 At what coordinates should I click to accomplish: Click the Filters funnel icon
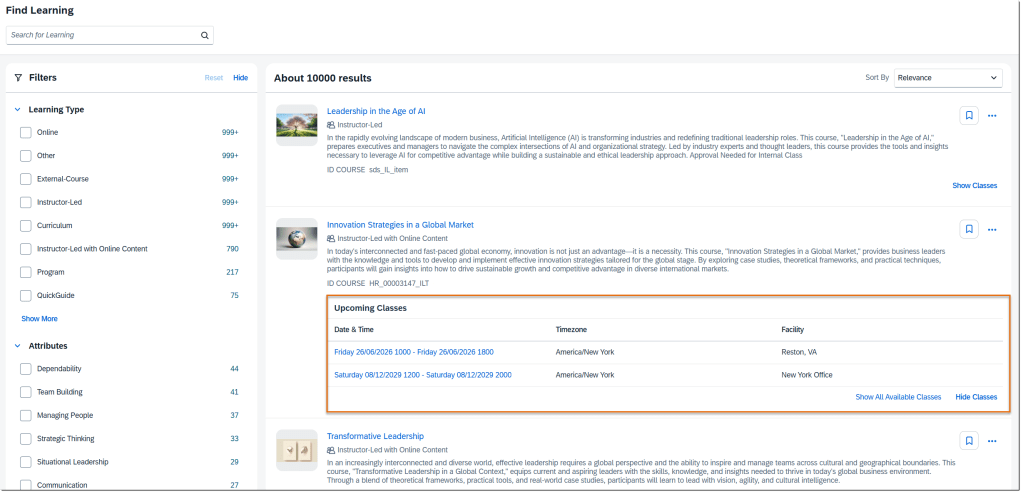(18, 77)
